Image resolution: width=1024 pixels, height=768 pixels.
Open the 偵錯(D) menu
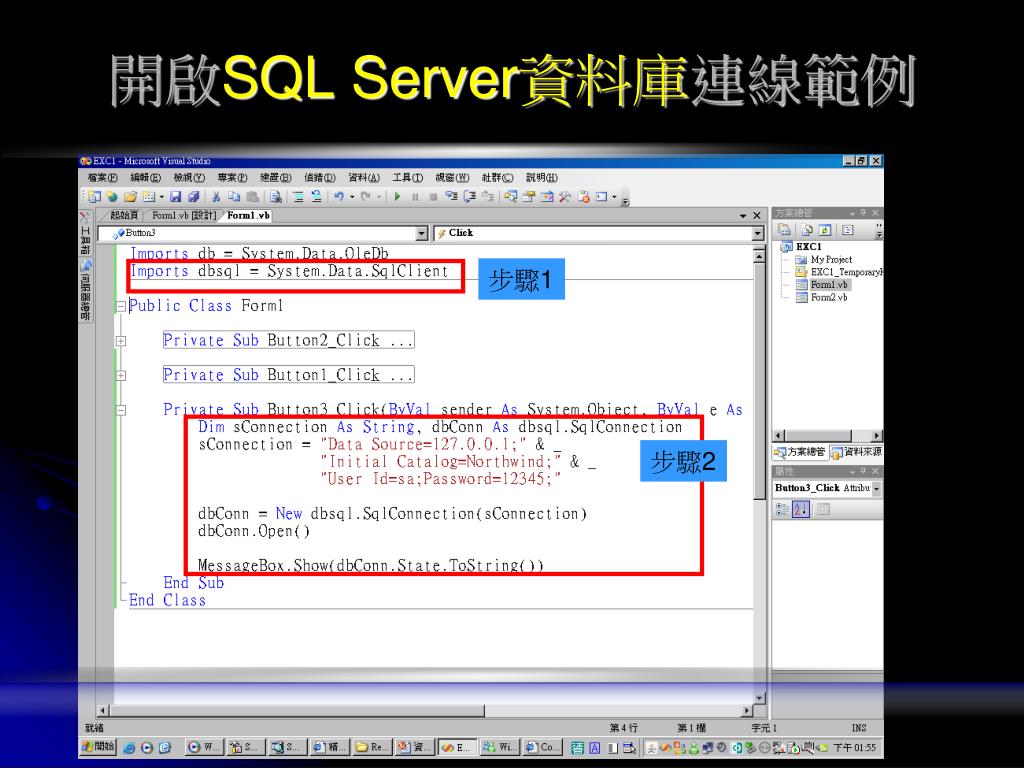pyautogui.click(x=320, y=178)
